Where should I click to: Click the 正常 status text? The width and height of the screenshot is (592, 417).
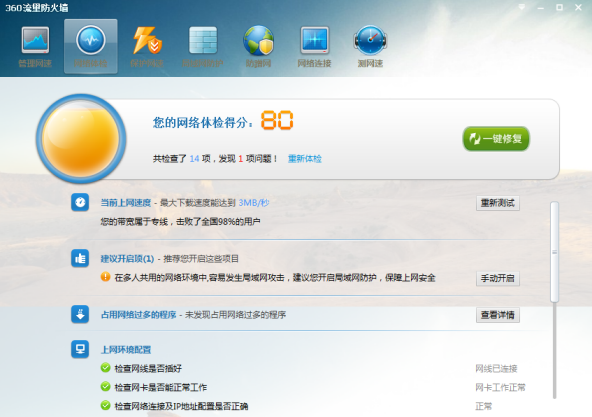click(x=484, y=406)
